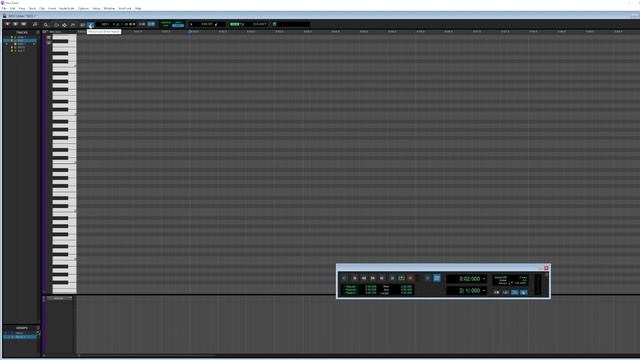This screenshot has width=640, height=360.
Task: Select the highlighted track row in Tracks list
Action: pos(20,40)
